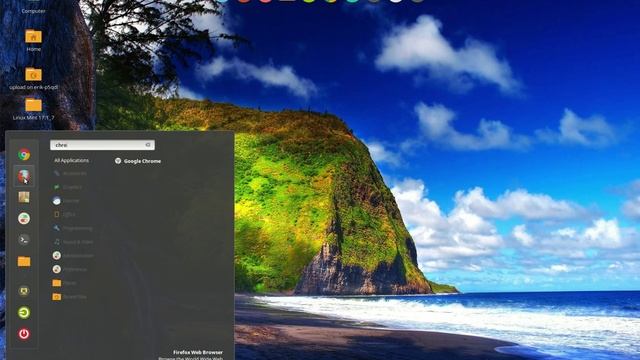Open the Software Manager favorite icon
Screen dimensions: 640x360
[24, 197]
